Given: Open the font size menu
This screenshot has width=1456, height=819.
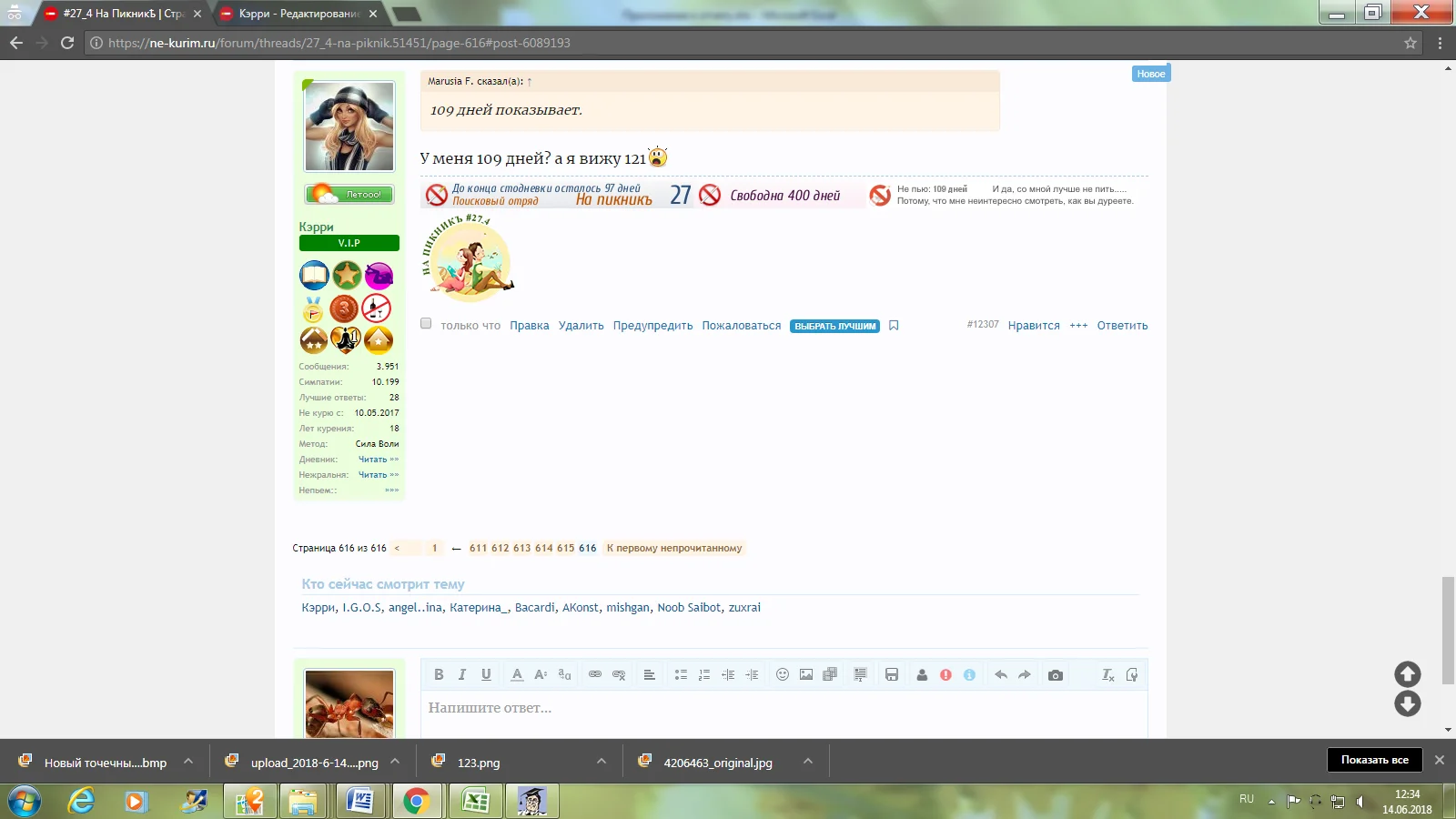Looking at the screenshot, I should [541, 674].
